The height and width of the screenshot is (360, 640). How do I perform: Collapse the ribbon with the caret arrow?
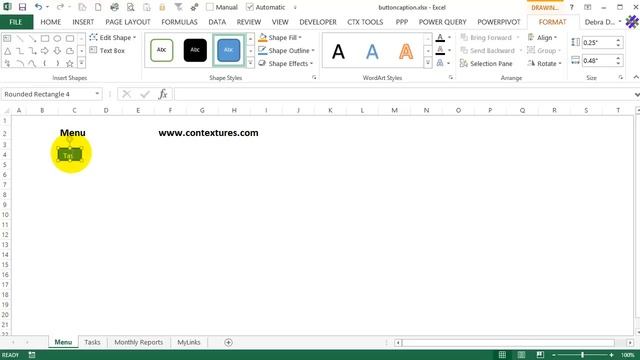pos(636,77)
